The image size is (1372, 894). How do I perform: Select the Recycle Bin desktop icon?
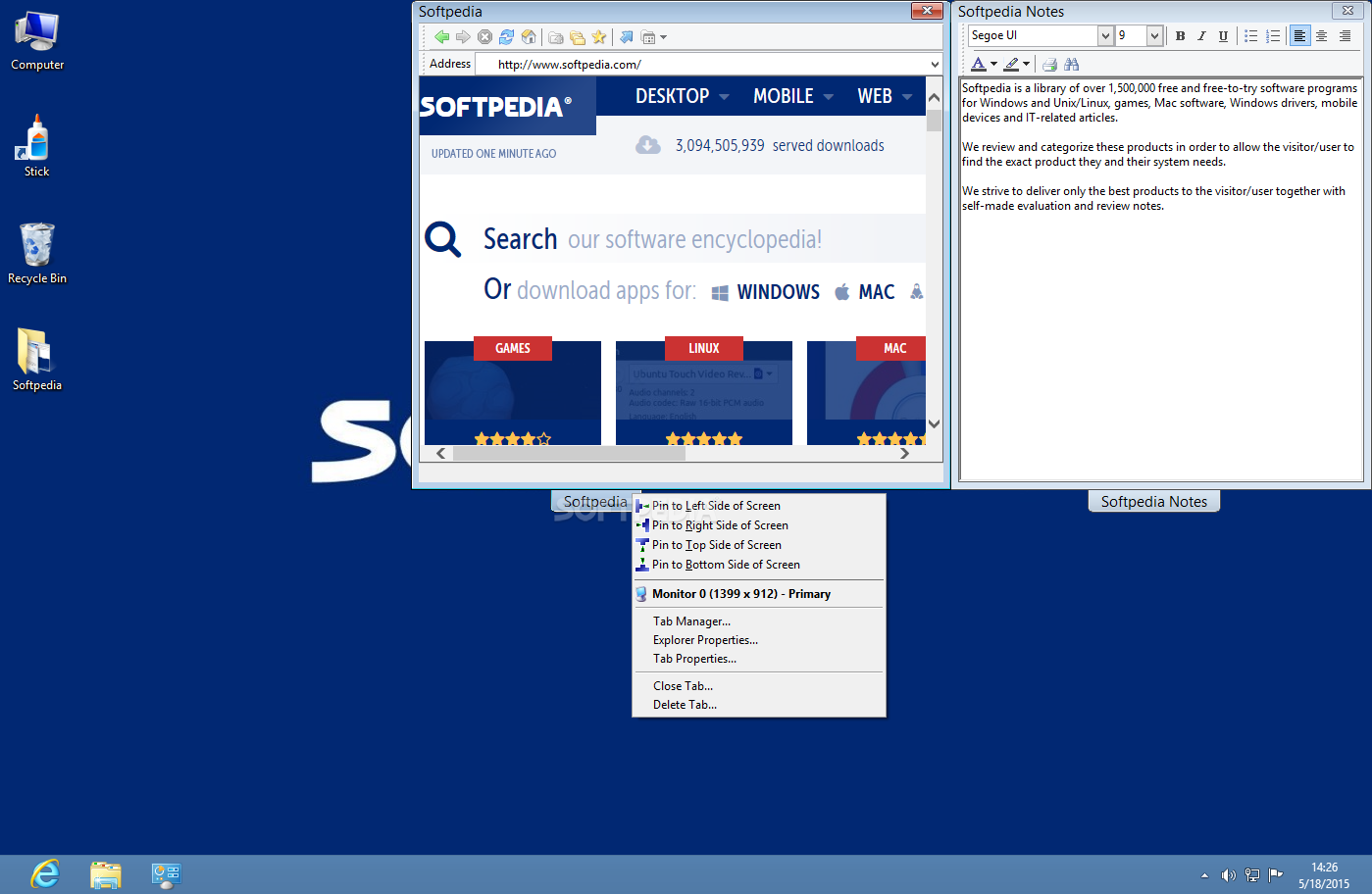click(37, 254)
